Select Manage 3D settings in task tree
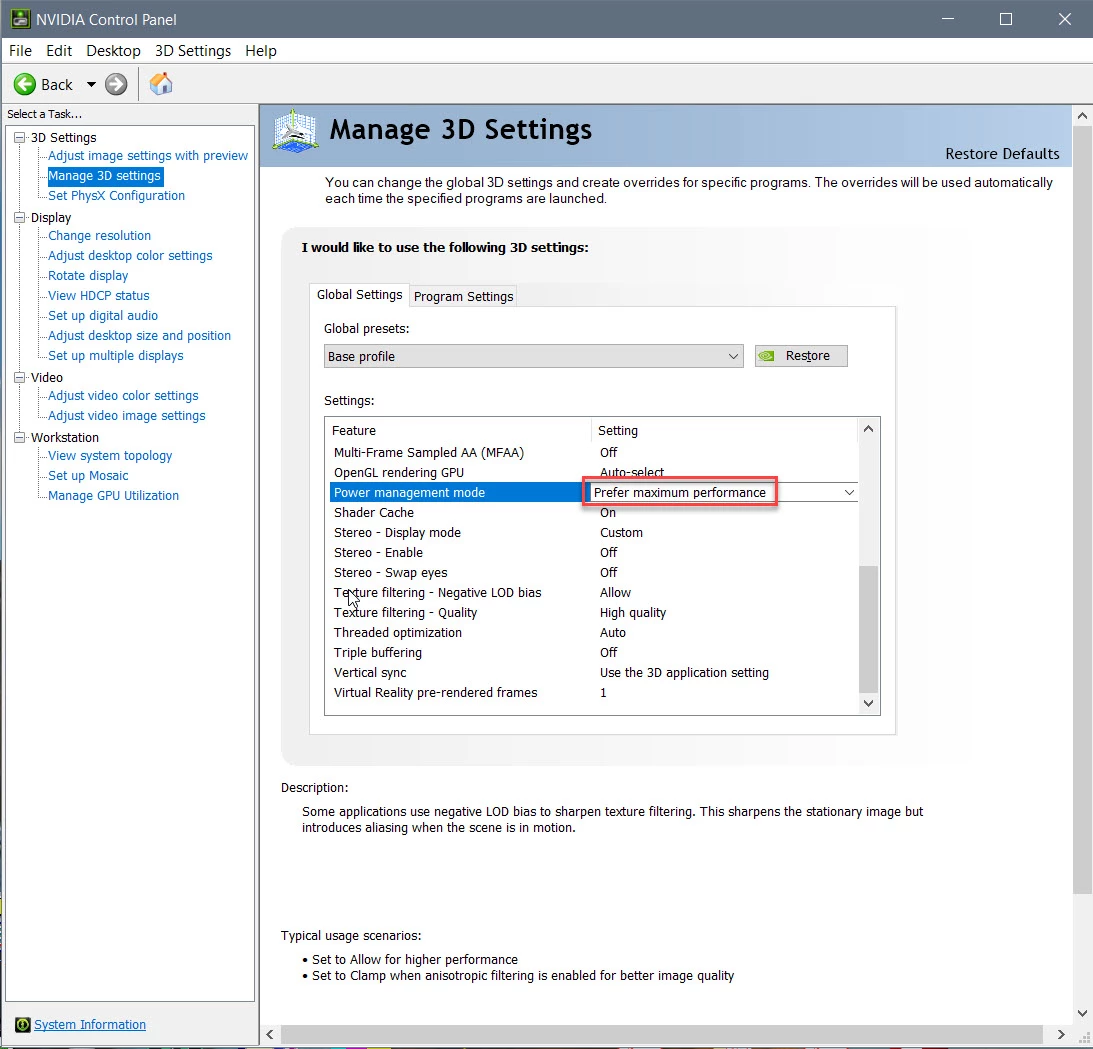Viewport: 1093px width, 1049px height. click(x=105, y=176)
